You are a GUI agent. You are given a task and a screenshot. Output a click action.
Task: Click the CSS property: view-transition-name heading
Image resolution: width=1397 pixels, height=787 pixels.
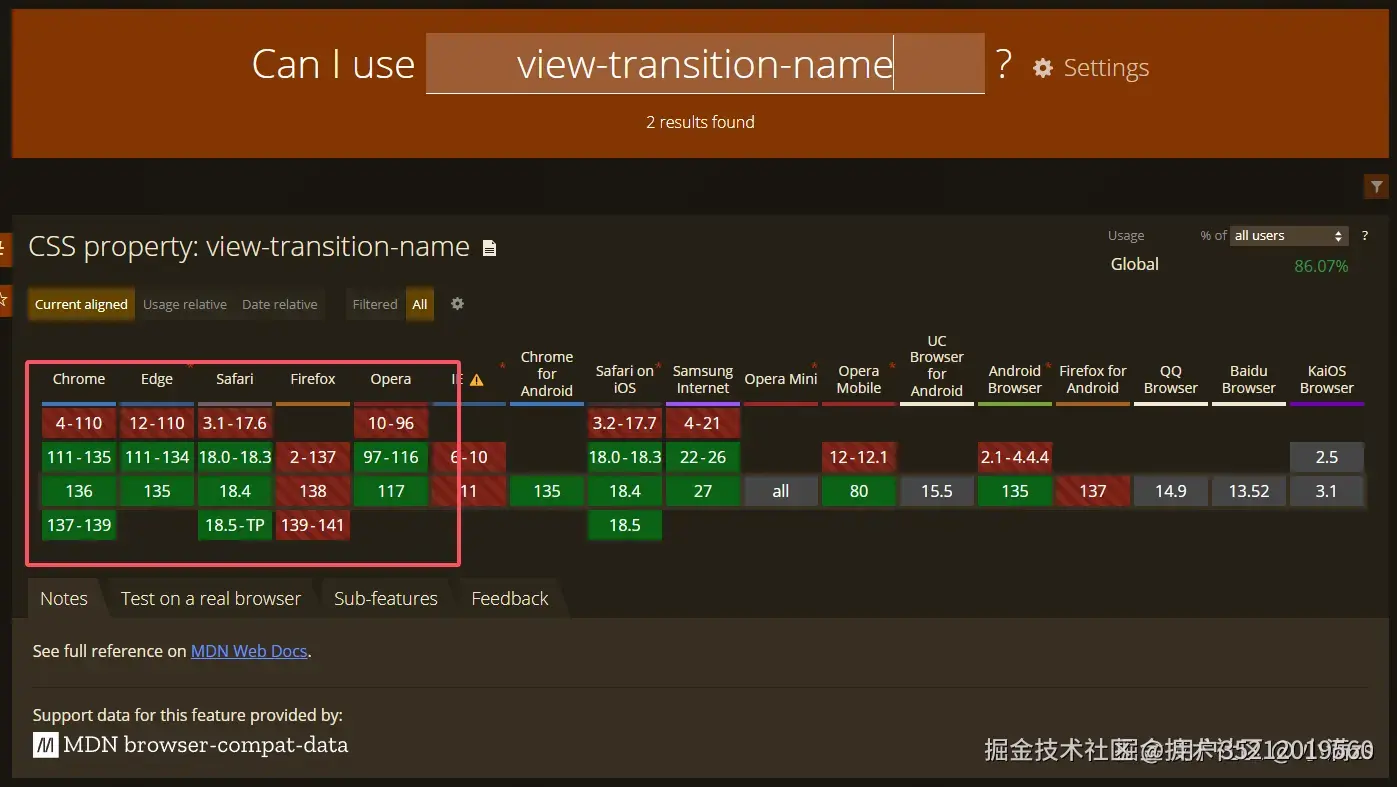pos(249,246)
